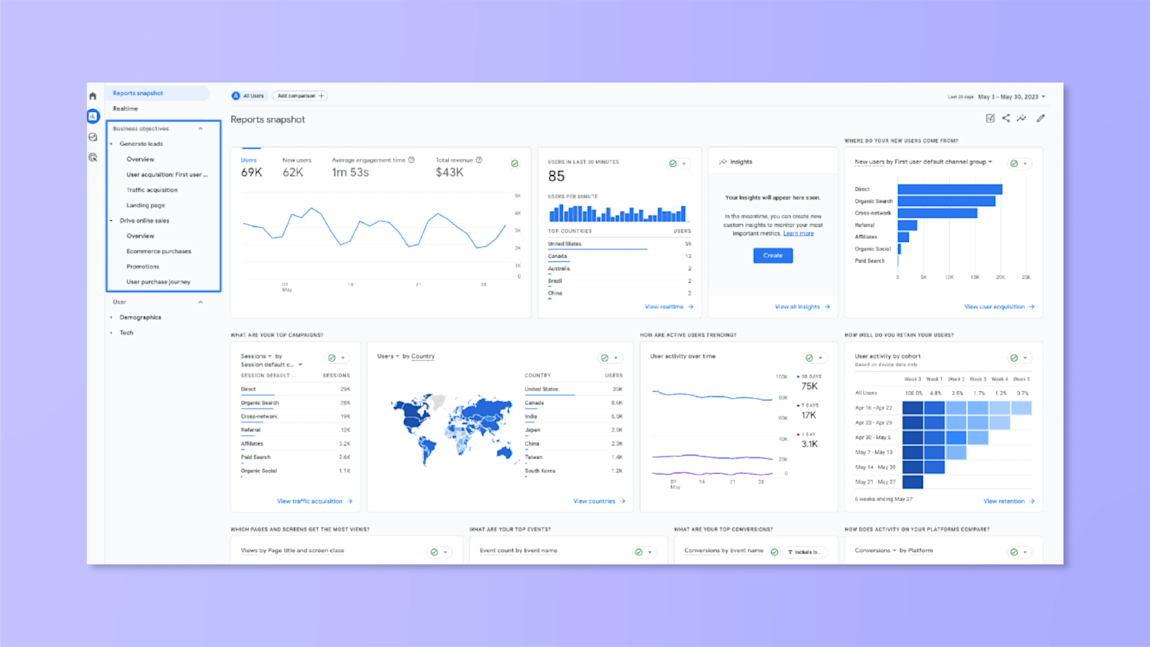Select the New users metric tab
The image size is (1150, 647).
coord(296,167)
